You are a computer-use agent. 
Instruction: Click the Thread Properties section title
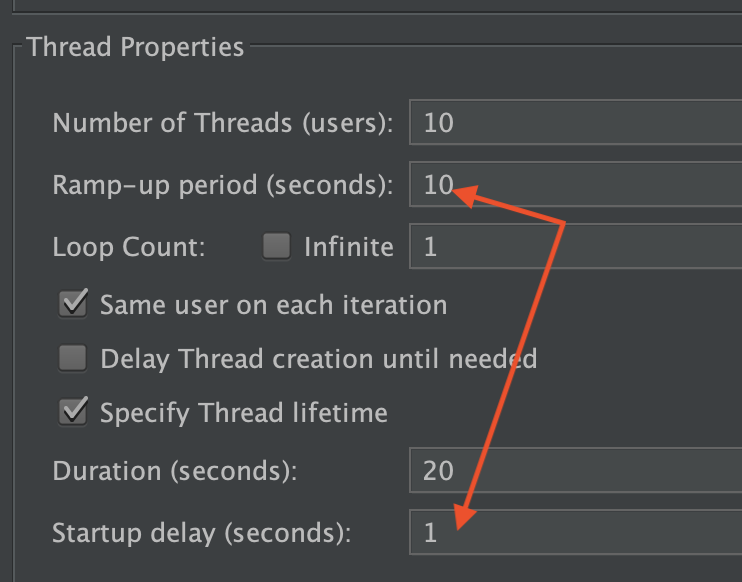coord(135,46)
